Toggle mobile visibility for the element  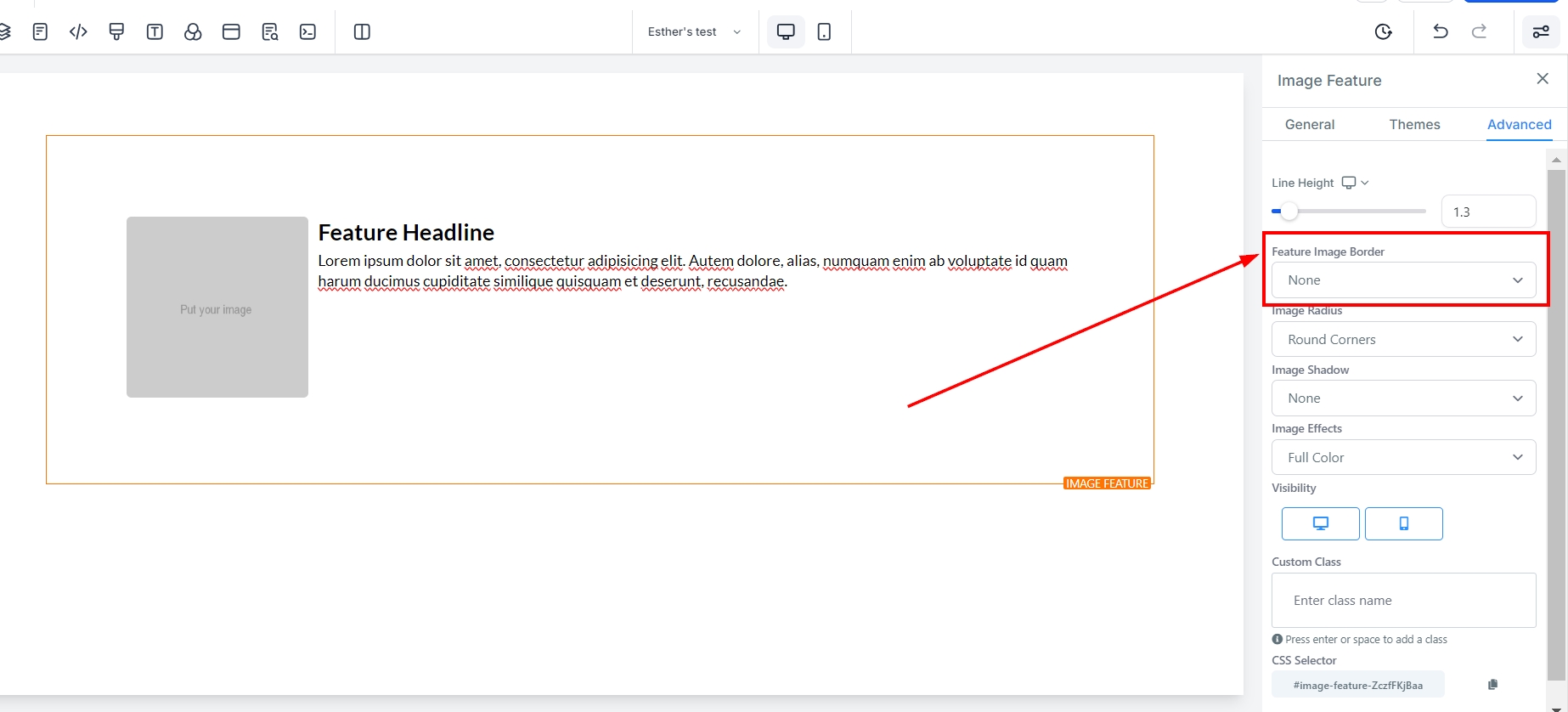(x=1403, y=523)
